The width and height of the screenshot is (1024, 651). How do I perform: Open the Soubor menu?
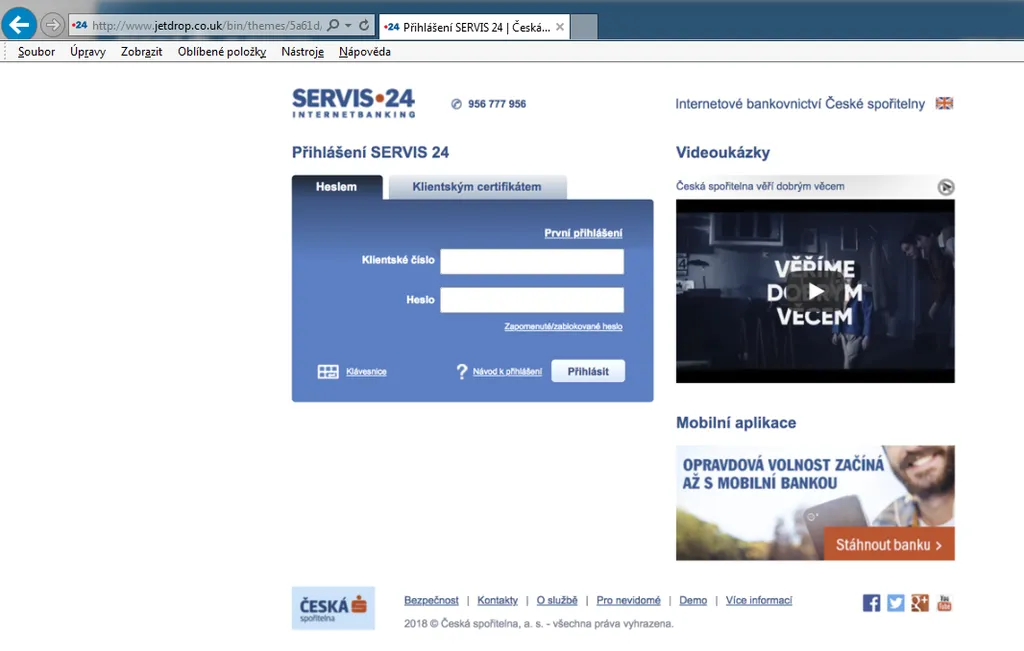tap(37, 52)
